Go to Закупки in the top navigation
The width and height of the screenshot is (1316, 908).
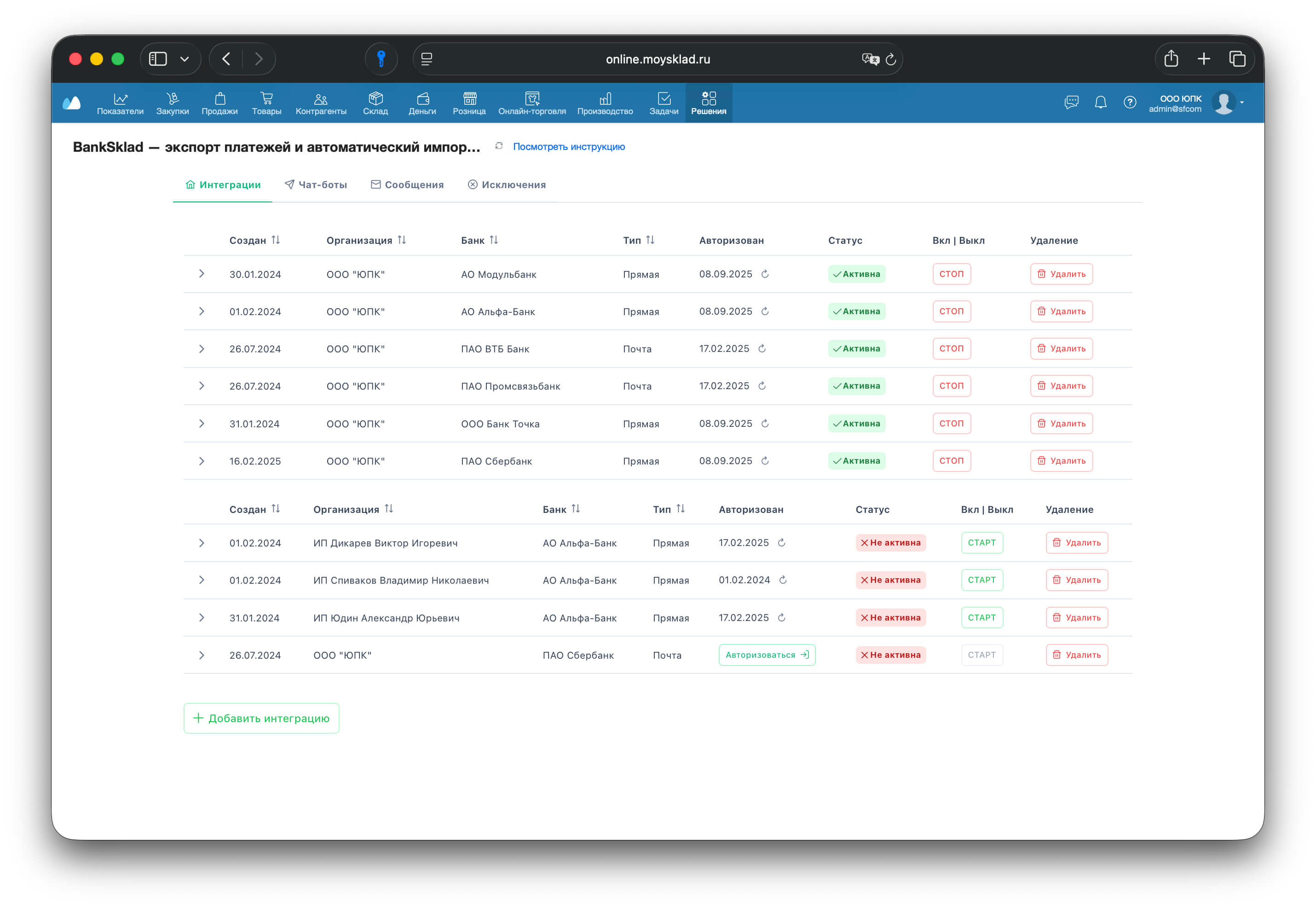pyautogui.click(x=173, y=103)
